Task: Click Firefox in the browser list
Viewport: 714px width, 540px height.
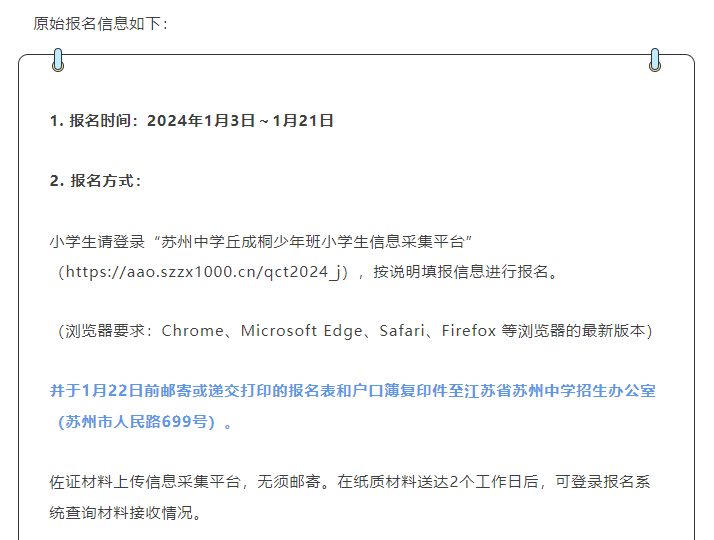Action: coord(469,331)
